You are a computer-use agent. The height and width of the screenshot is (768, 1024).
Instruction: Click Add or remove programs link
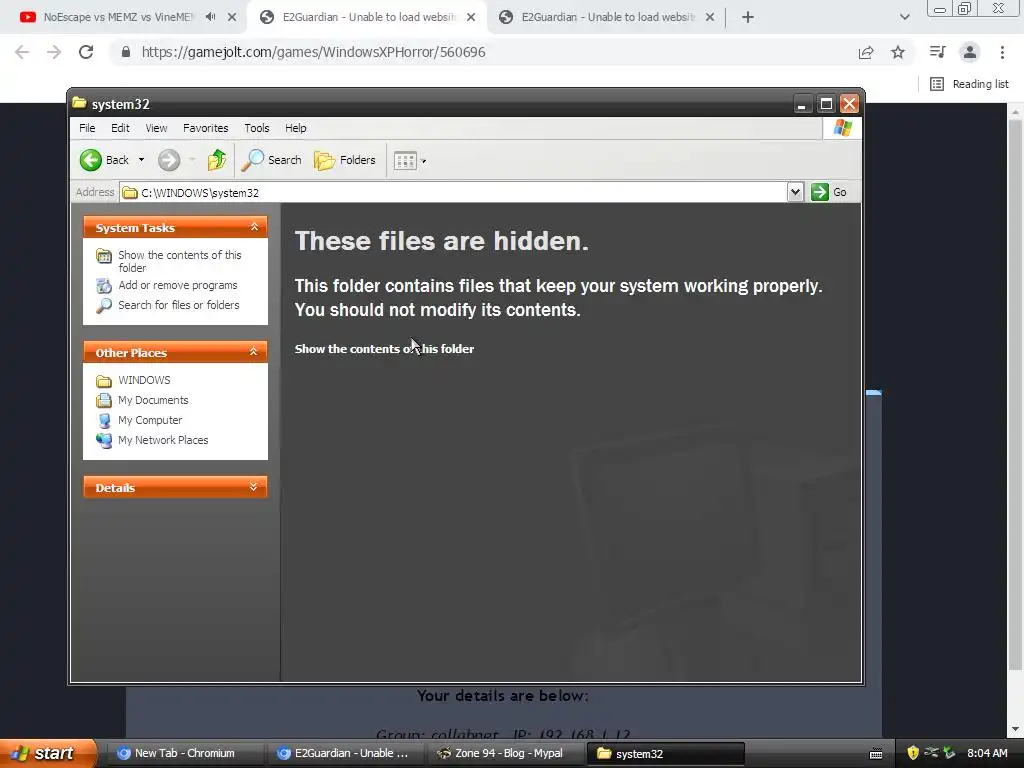point(178,285)
